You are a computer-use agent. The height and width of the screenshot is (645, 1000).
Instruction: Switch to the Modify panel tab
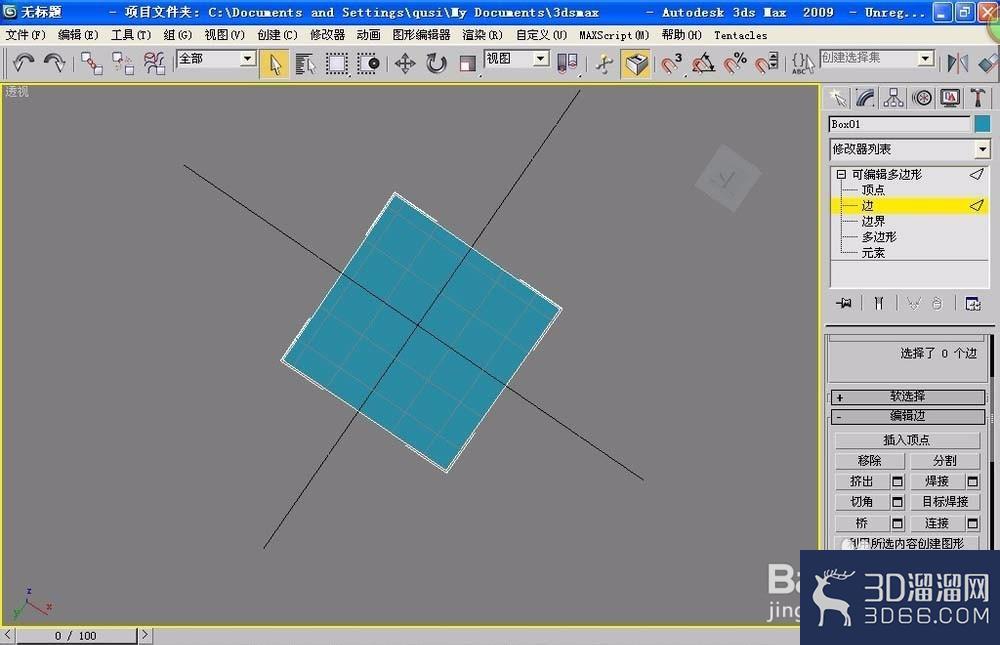[x=865, y=98]
